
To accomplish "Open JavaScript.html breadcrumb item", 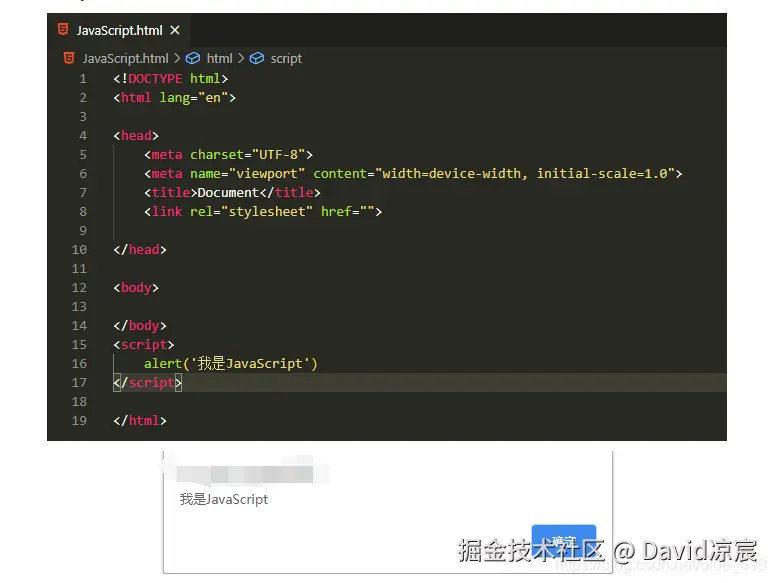I will coord(125,58).
